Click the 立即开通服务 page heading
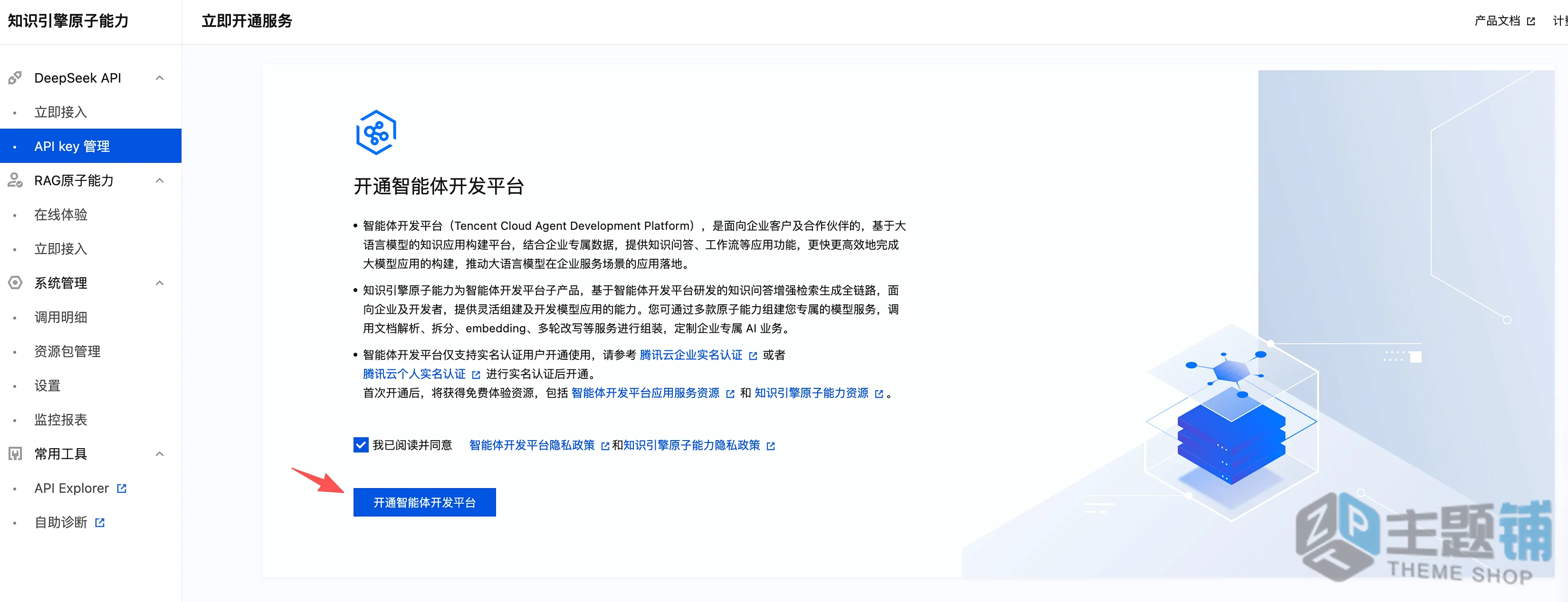The height and width of the screenshot is (602, 1568). [247, 21]
